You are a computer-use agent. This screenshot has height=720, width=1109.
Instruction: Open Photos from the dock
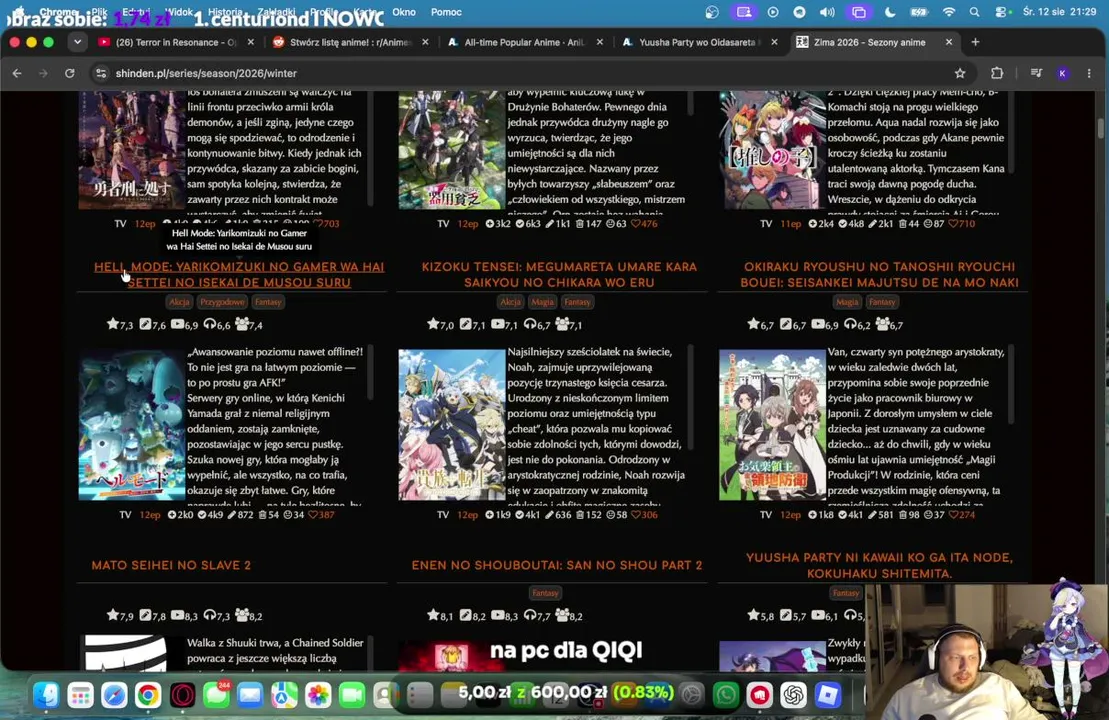(318, 695)
